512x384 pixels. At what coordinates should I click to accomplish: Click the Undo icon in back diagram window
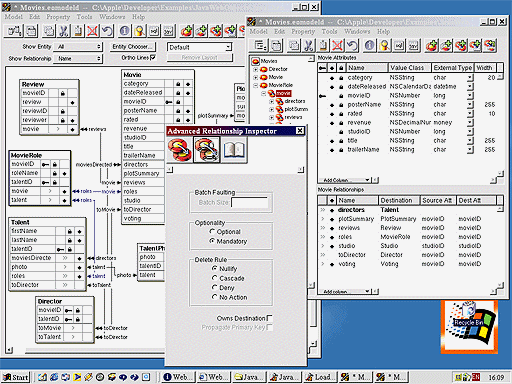[x=107, y=31]
